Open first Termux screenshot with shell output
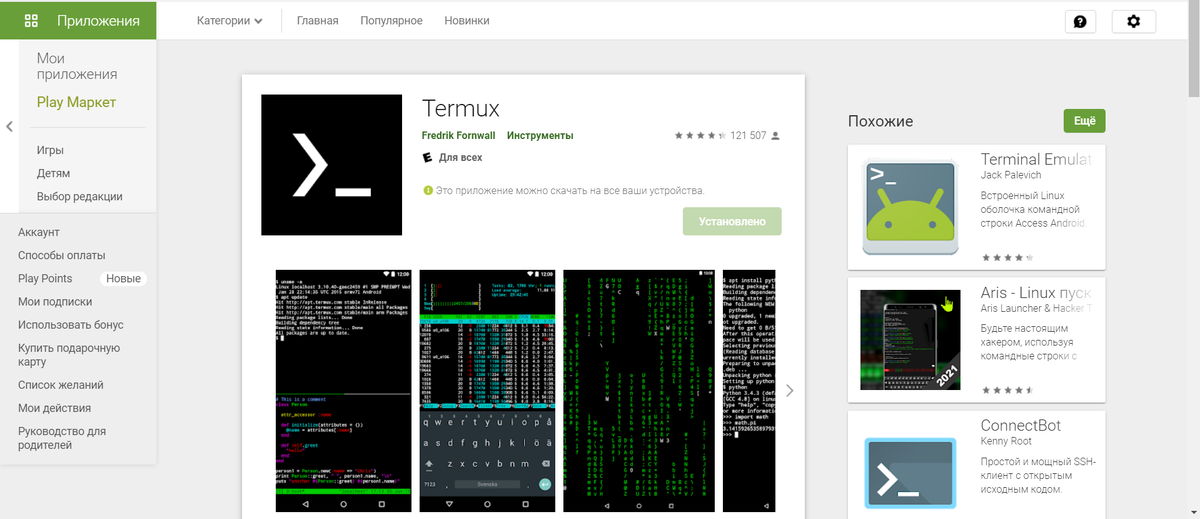The image size is (1200, 519). click(343, 390)
